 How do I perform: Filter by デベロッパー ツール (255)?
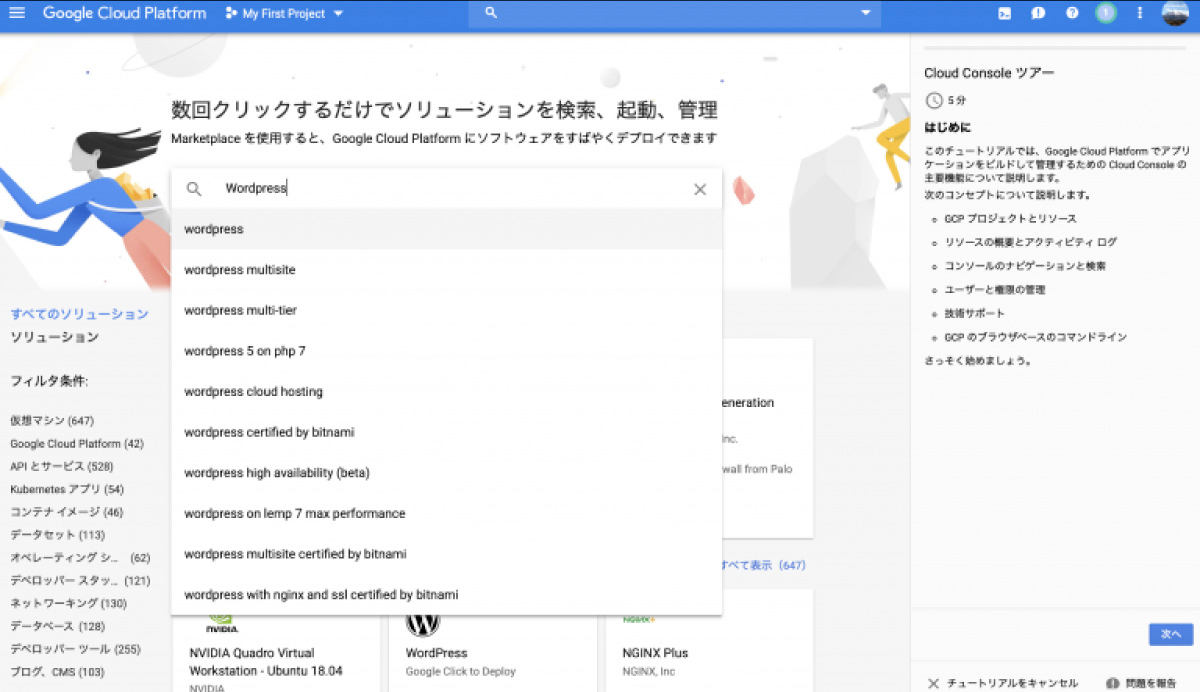coord(75,649)
